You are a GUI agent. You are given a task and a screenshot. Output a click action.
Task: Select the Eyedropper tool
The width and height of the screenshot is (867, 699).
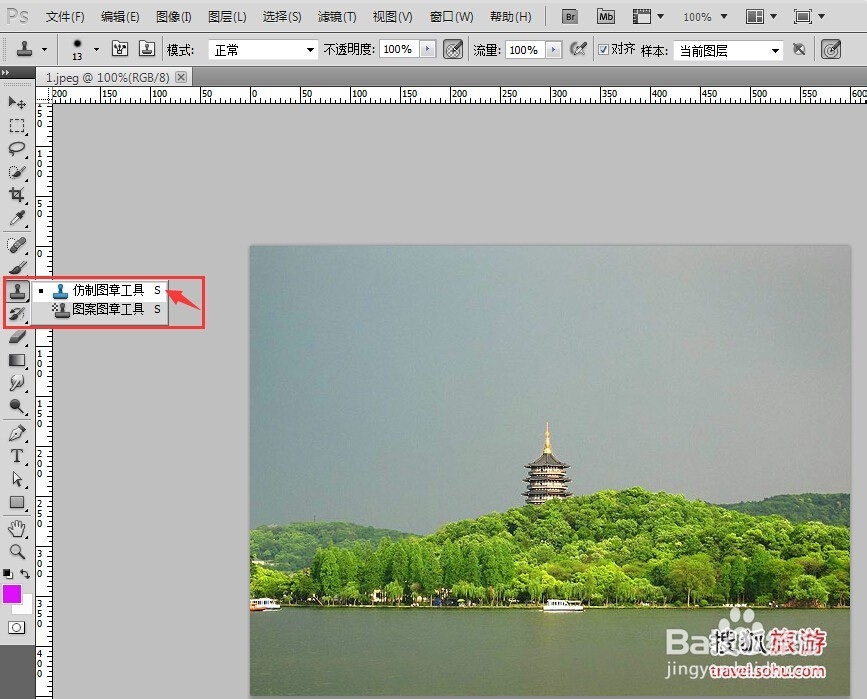click(17, 218)
